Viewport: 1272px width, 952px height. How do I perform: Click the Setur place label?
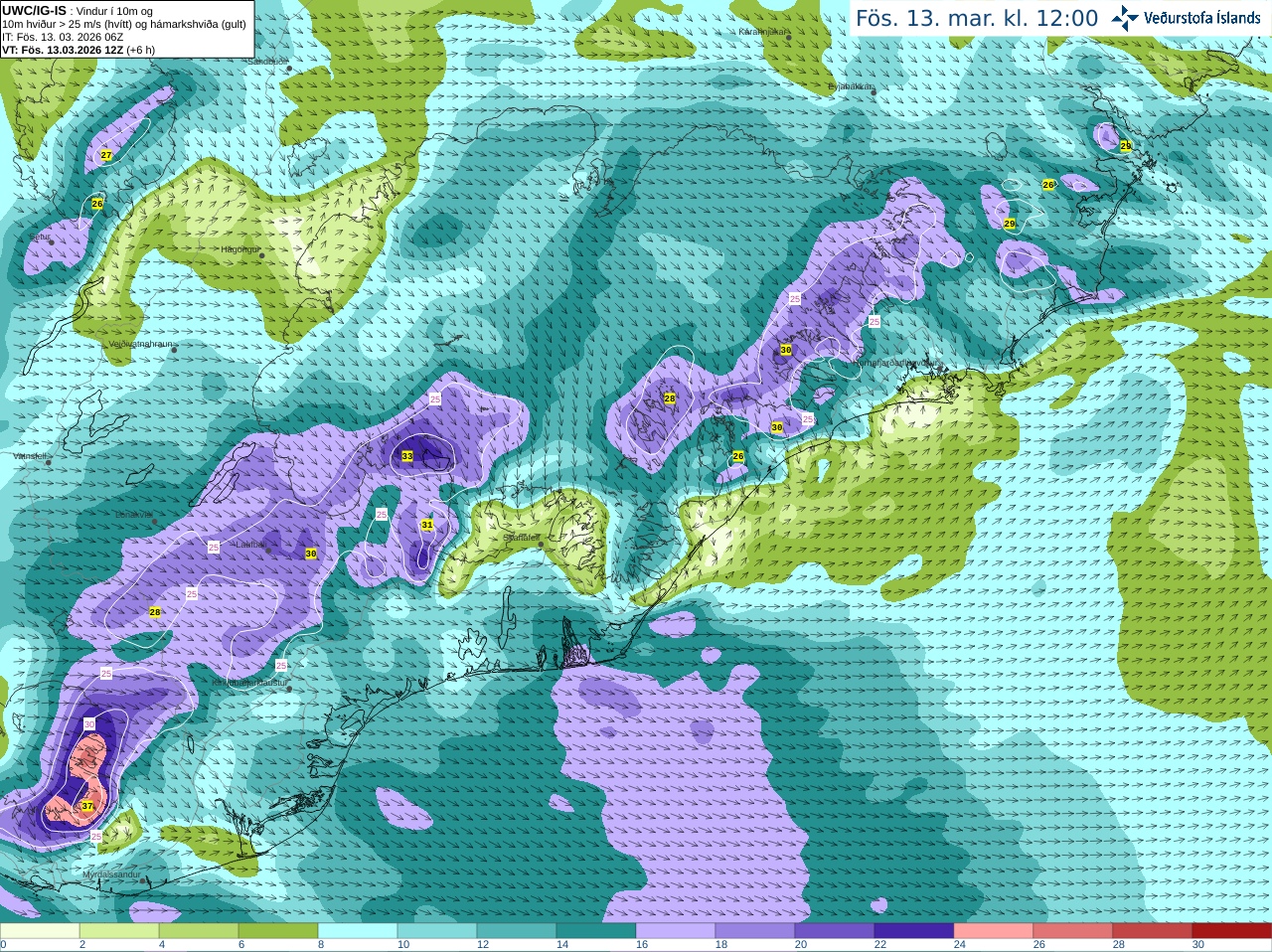coord(39,237)
